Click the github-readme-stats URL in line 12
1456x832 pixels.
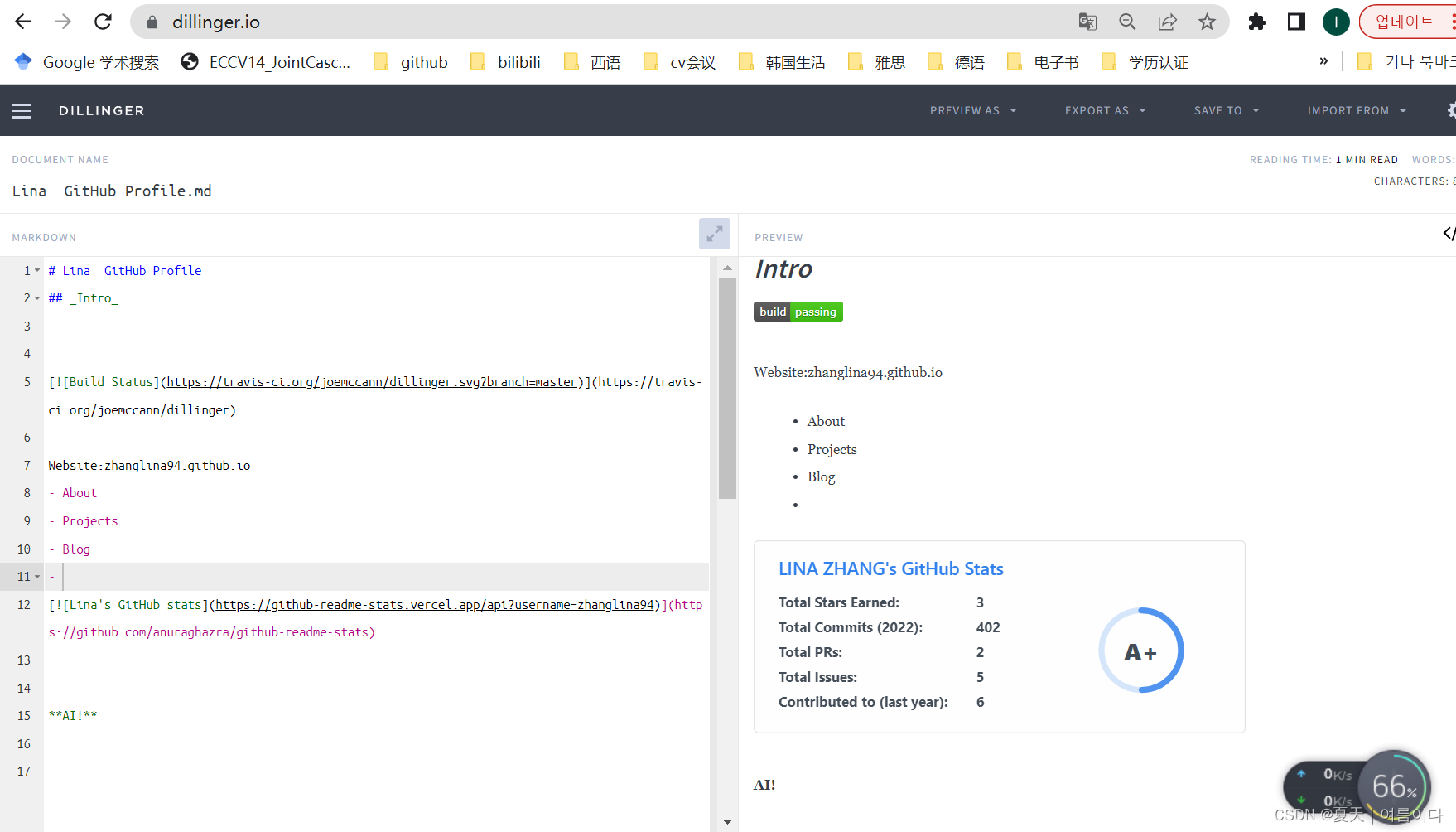(x=435, y=605)
